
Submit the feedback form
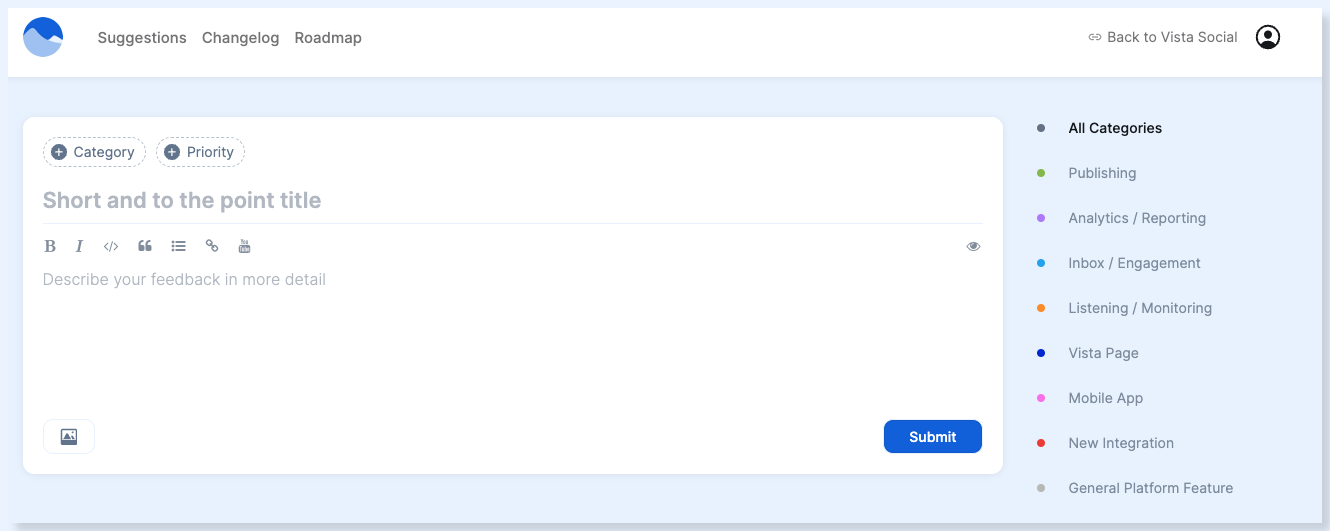tap(933, 437)
